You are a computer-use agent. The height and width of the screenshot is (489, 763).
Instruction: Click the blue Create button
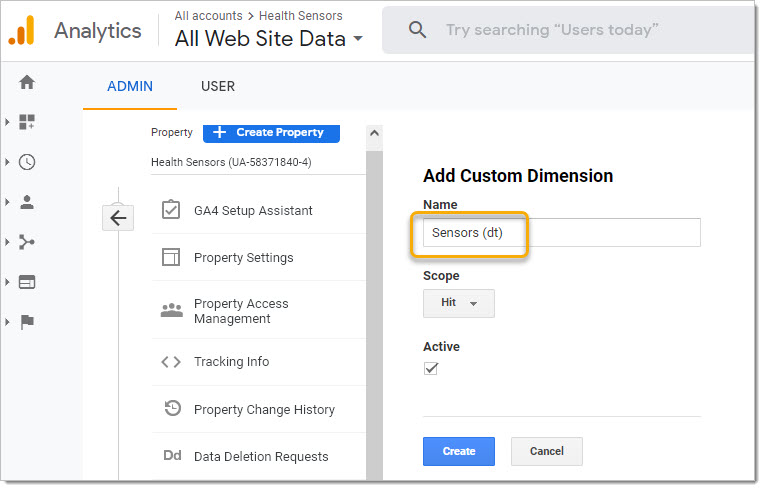458,451
